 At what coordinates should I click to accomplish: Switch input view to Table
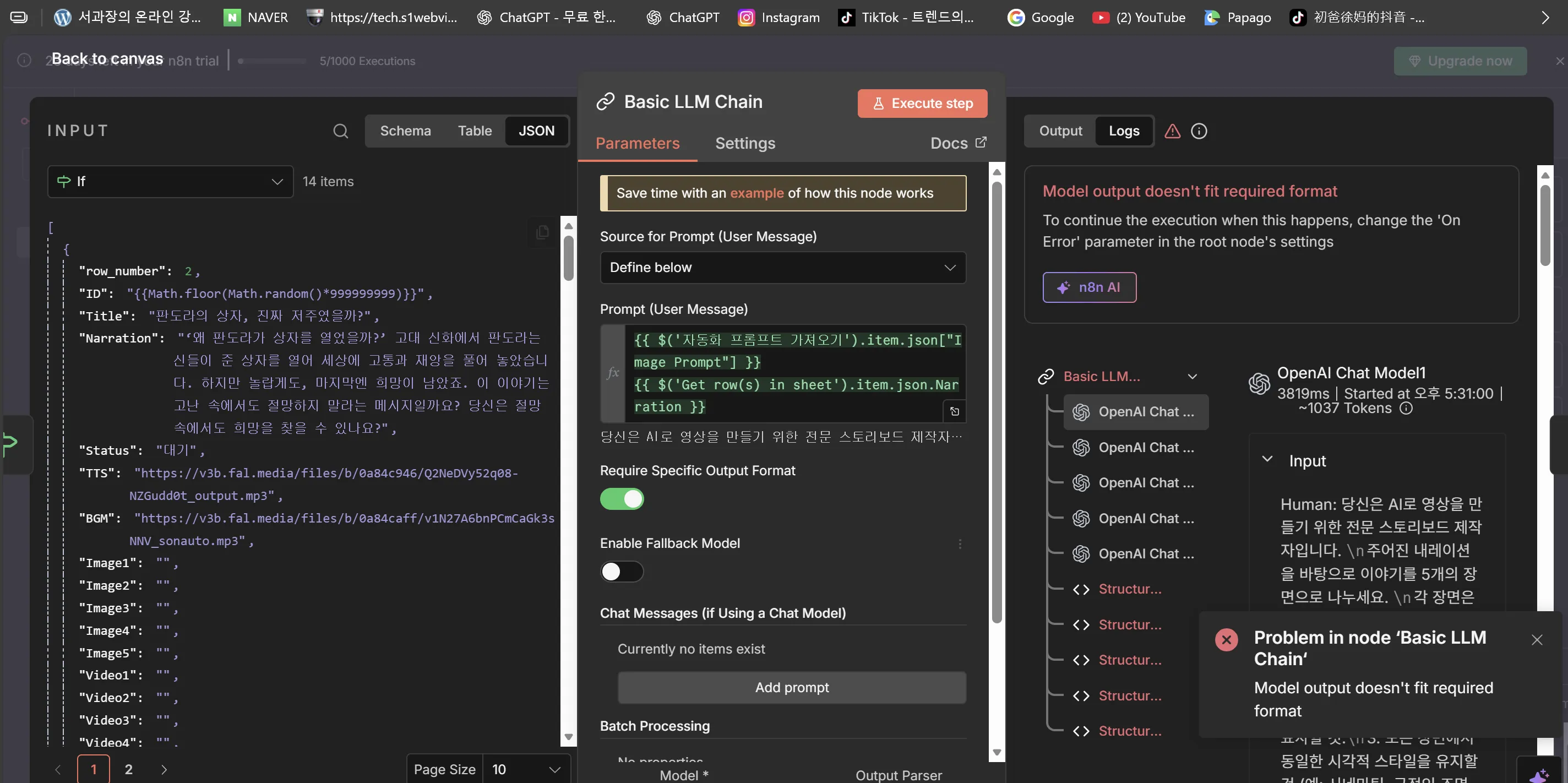(474, 131)
